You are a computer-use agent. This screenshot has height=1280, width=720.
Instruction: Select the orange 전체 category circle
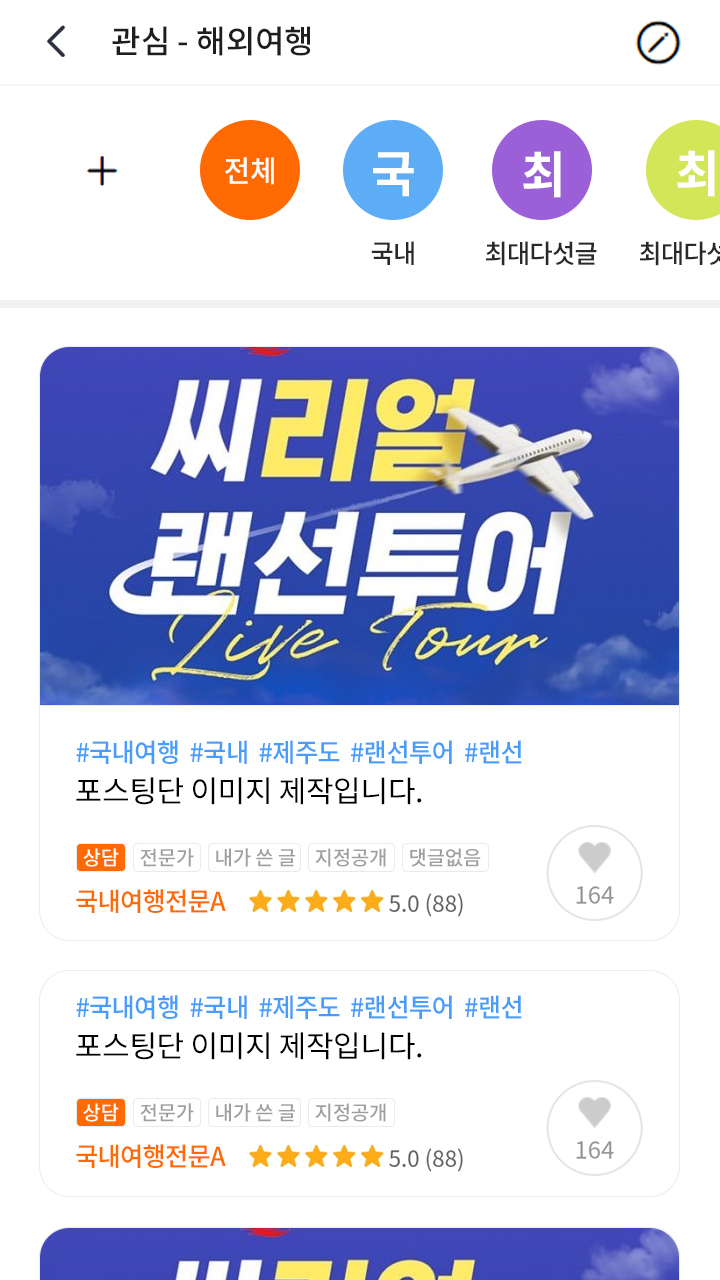click(250, 170)
